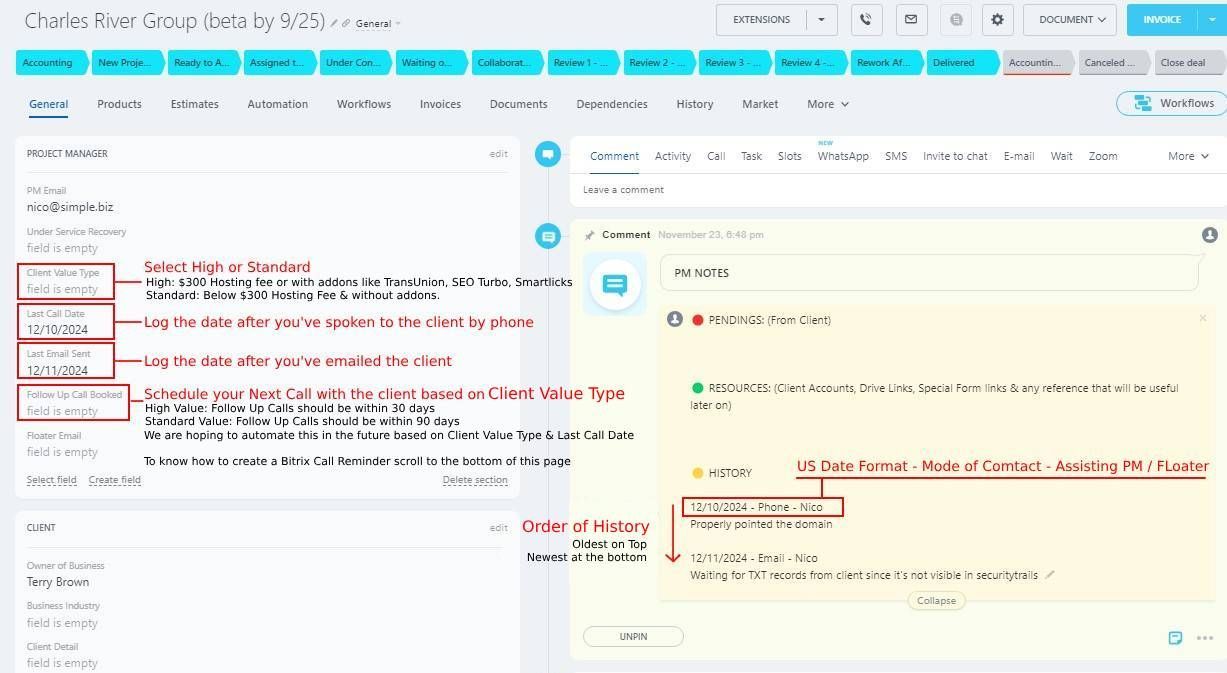Click the Select field link
The image size is (1227, 673).
pos(52,480)
